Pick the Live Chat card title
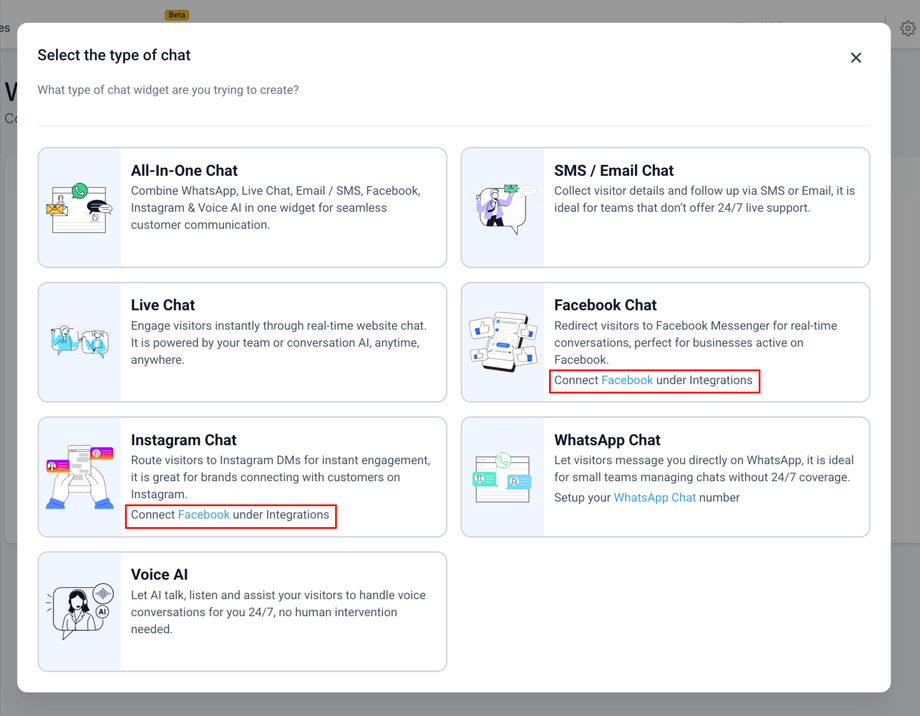This screenshot has height=716, width=920. coord(163,305)
